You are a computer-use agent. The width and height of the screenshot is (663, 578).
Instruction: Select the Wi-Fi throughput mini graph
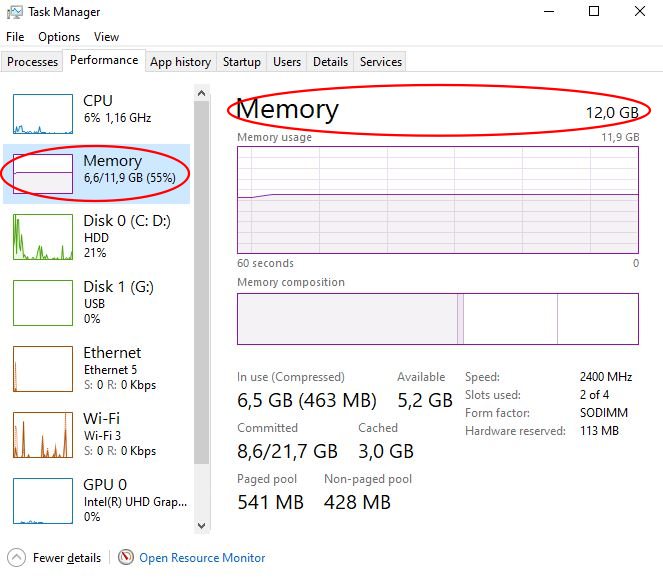(x=43, y=435)
